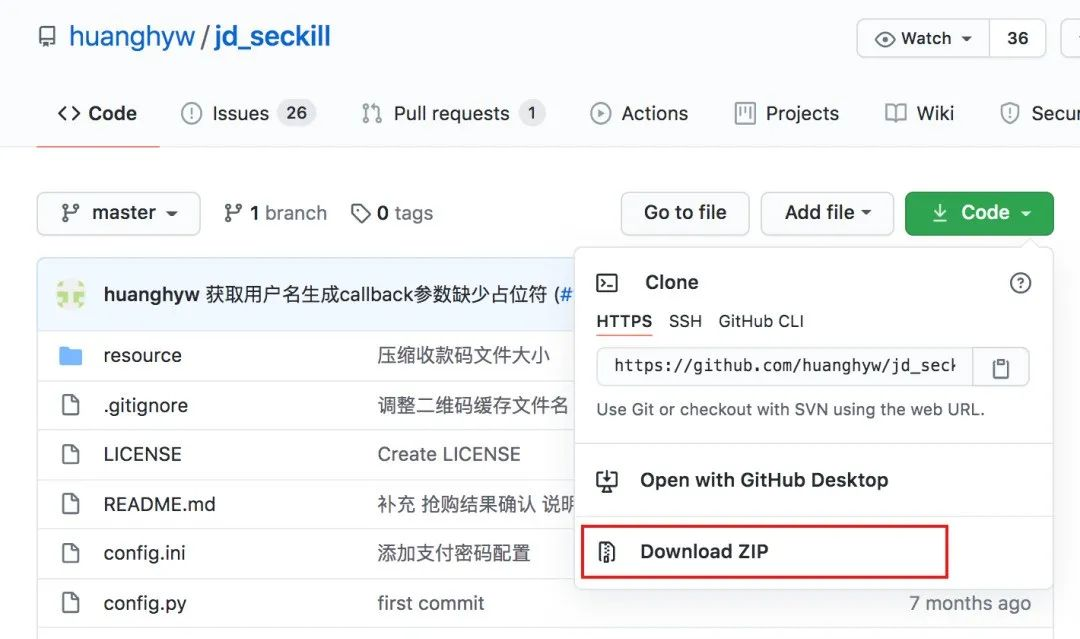
Task: Expand the master branch dropdown
Action: pyautogui.click(x=118, y=213)
